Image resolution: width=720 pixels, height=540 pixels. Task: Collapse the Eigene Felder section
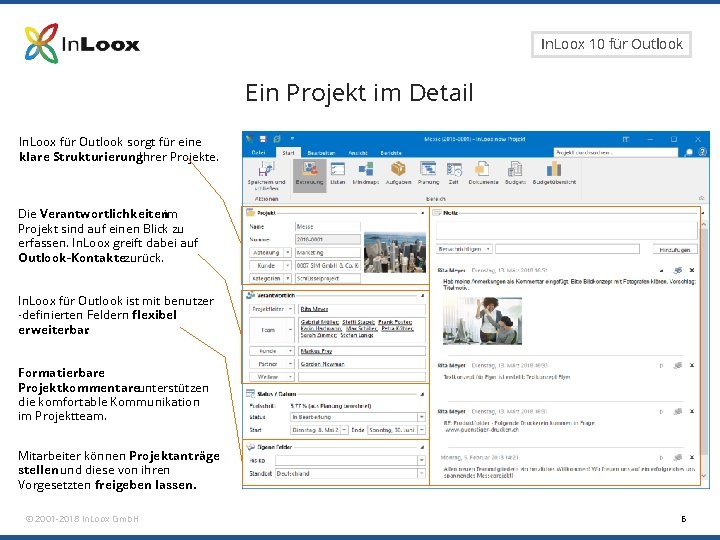(422, 447)
